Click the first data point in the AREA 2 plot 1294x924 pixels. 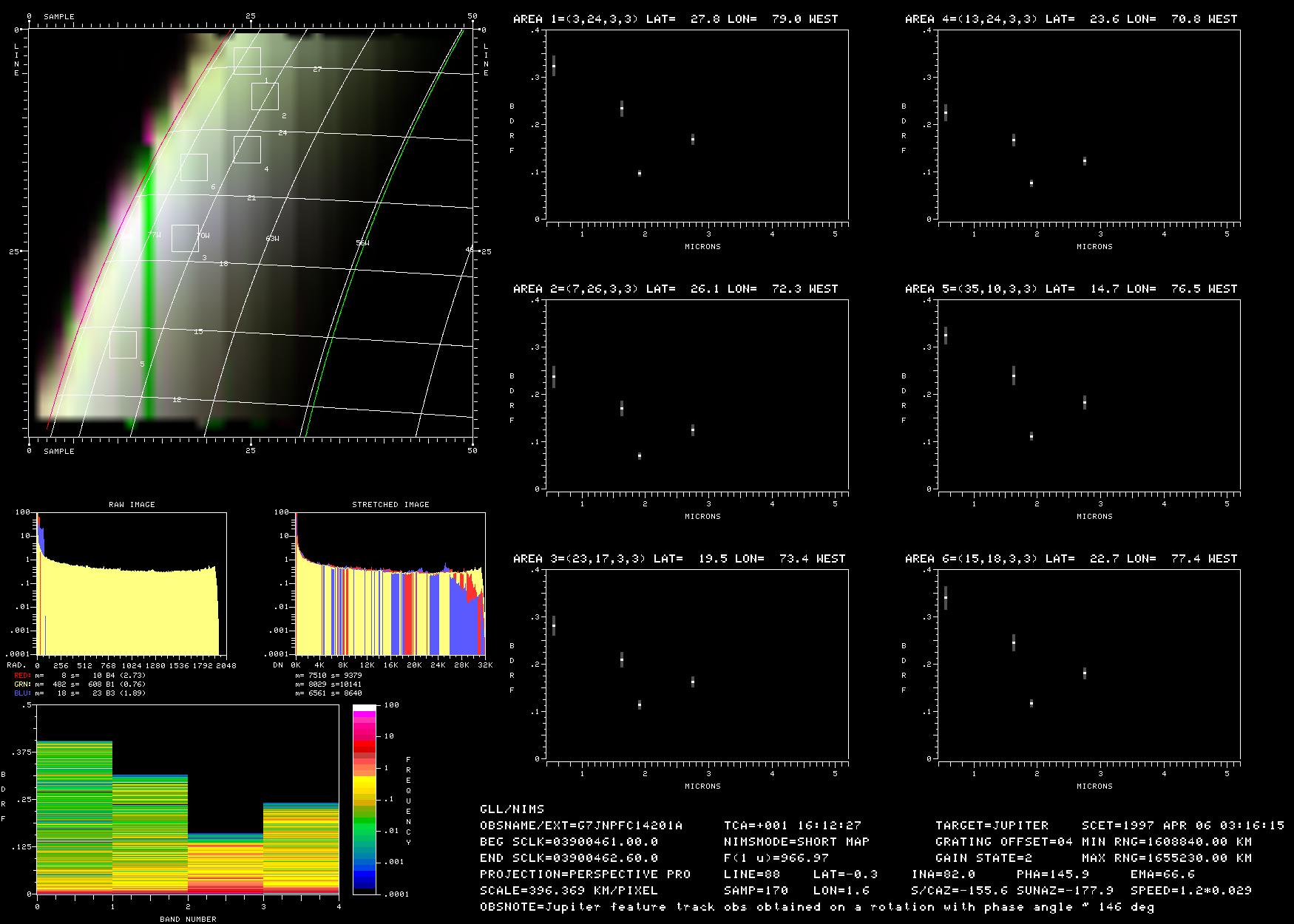click(554, 376)
